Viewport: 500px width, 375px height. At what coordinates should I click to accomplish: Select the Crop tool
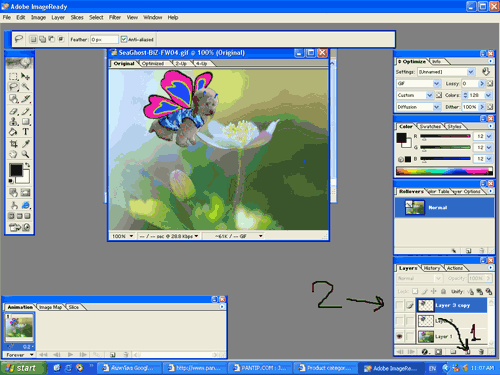pyautogui.click(x=13, y=144)
